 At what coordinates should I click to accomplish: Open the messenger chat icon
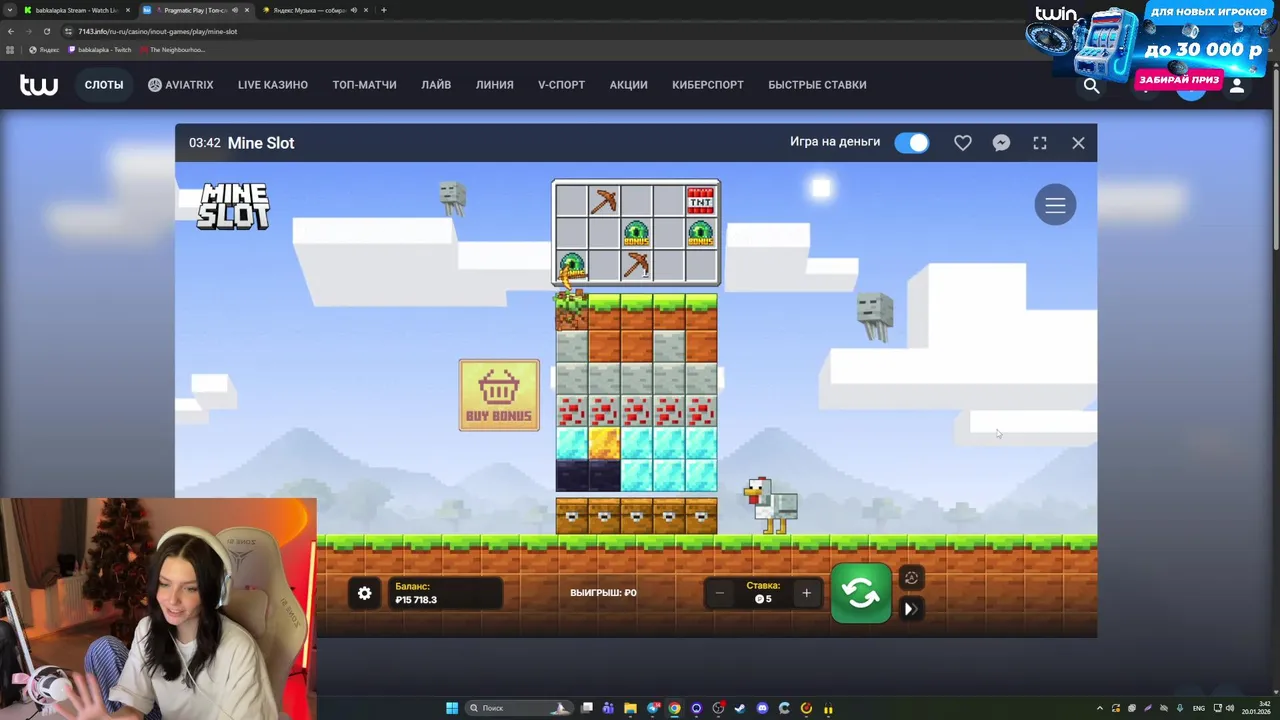point(1001,143)
